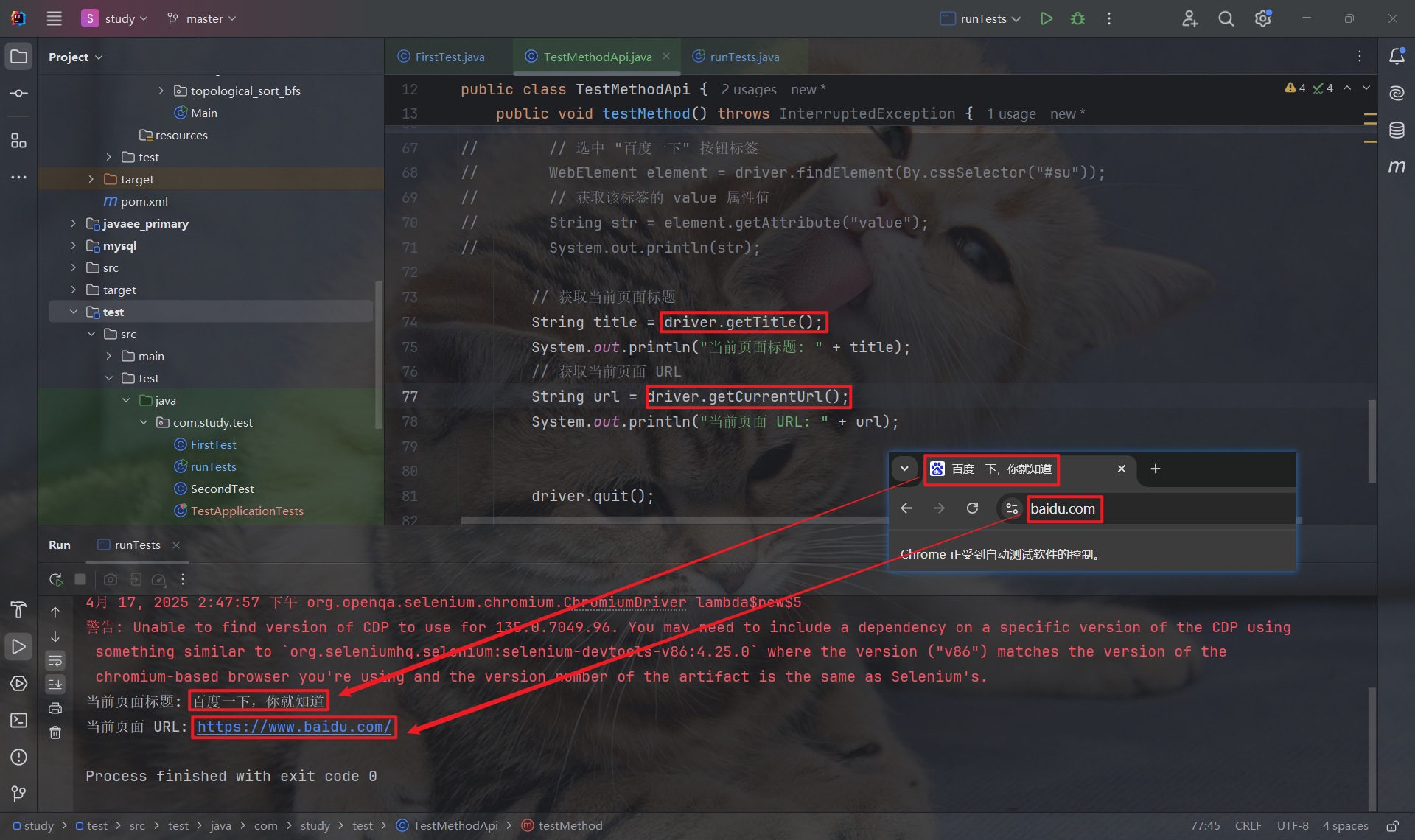Open the Maven tool window icon

click(x=1397, y=167)
